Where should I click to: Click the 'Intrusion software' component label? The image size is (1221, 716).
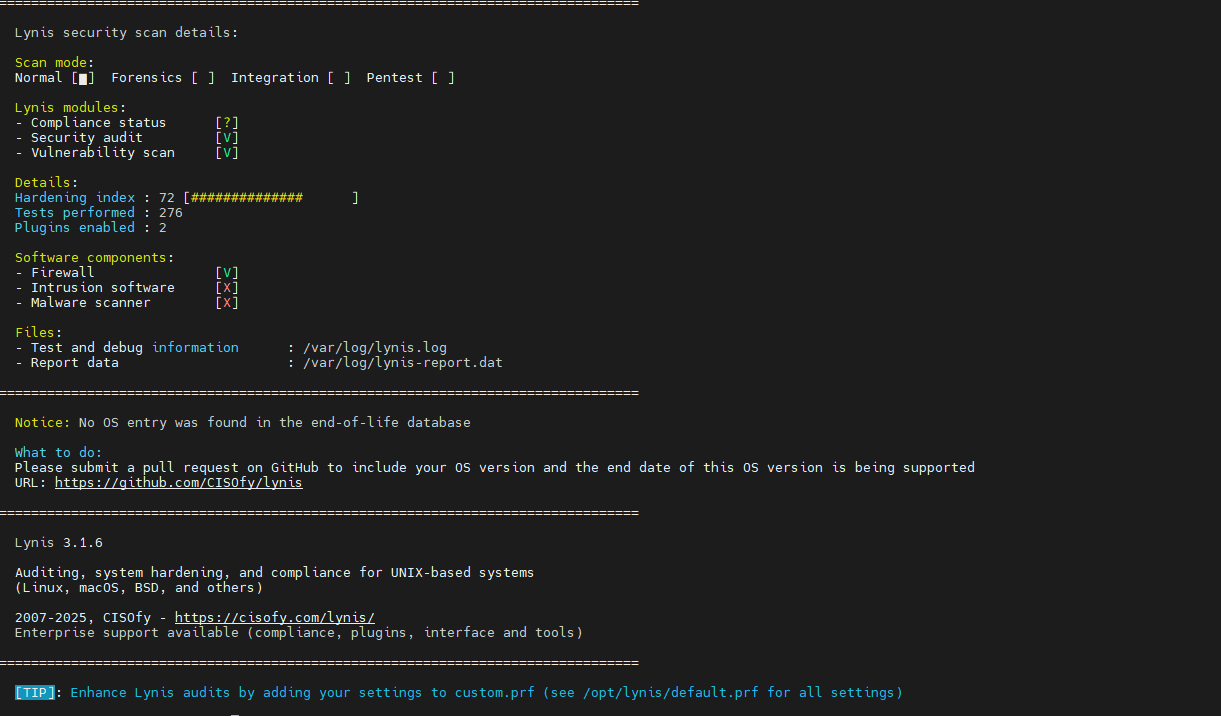(103, 288)
